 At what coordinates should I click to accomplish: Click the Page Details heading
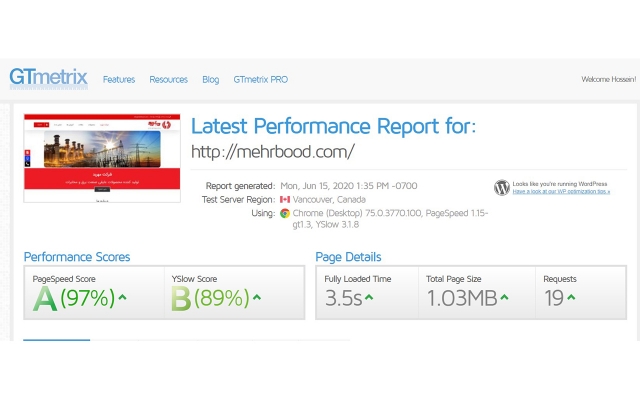point(348,257)
